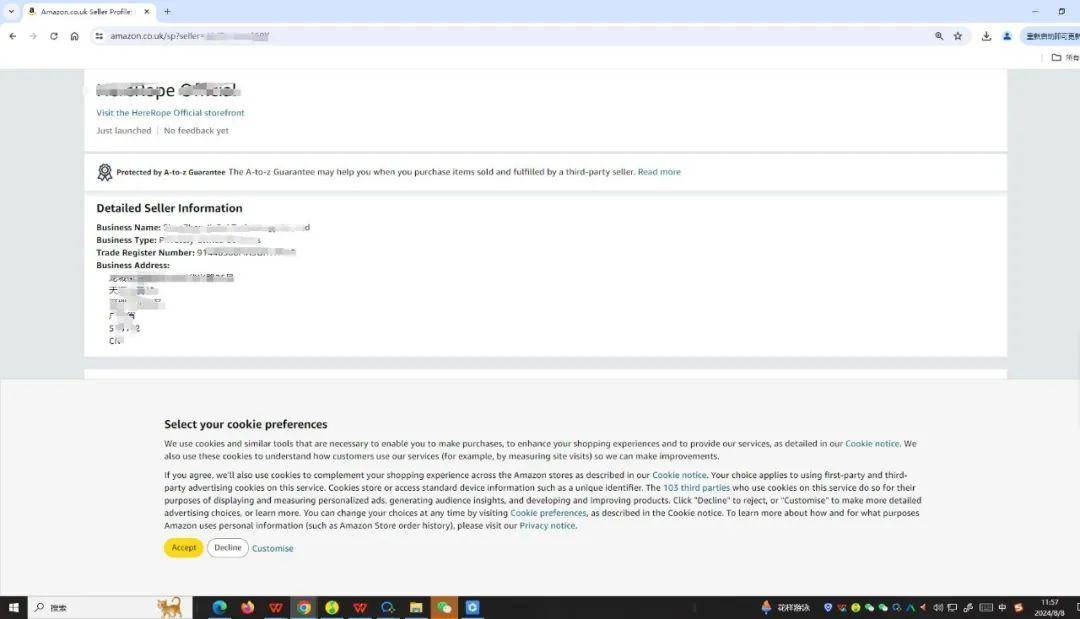The height and width of the screenshot is (619, 1080).
Task: View site information beside the URL
Action: [x=99, y=36]
